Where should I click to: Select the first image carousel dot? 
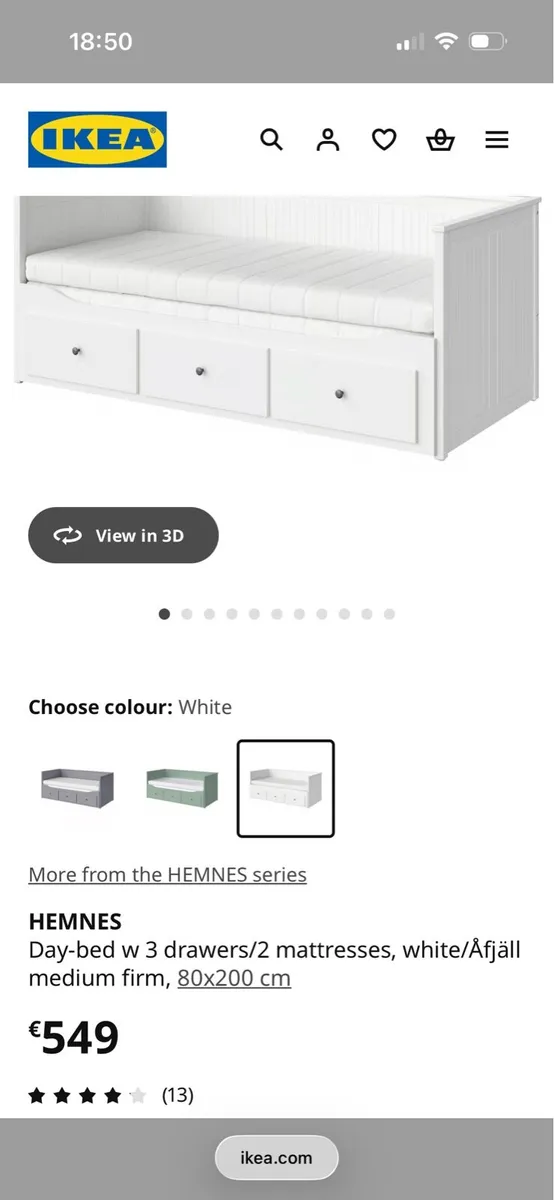click(x=164, y=614)
